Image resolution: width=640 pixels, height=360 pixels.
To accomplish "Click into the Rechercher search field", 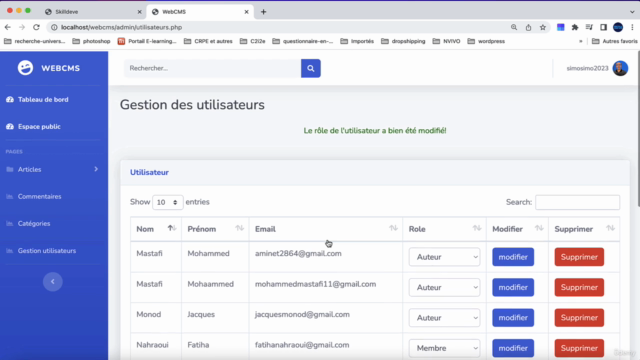I will [213, 68].
